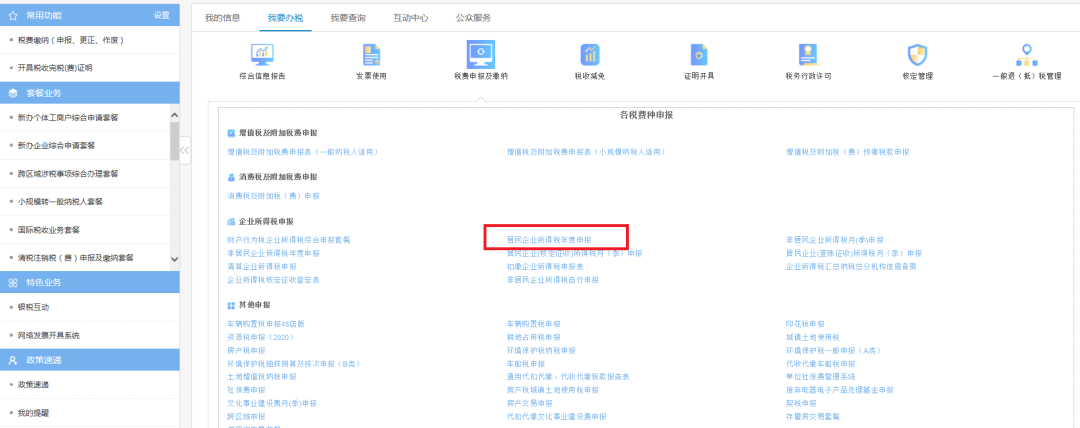This screenshot has height=428, width=1080.
Task: Open 城镇土地使用税 link
Action: (x=813, y=337)
